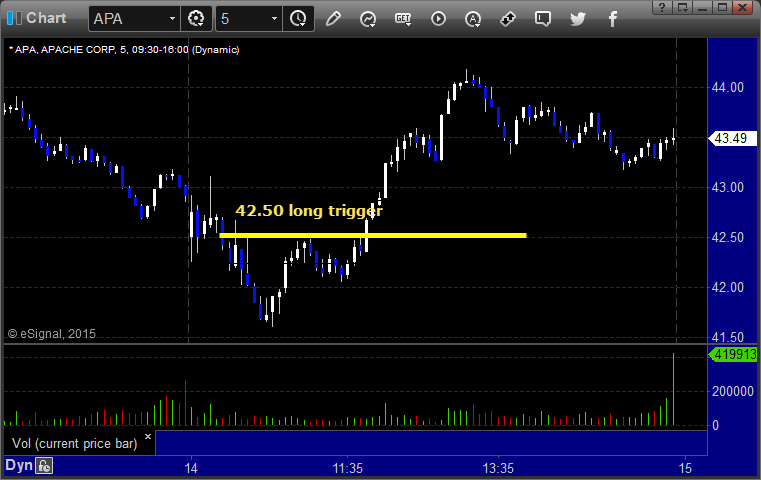Open the alerts A icon menu

(473, 19)
